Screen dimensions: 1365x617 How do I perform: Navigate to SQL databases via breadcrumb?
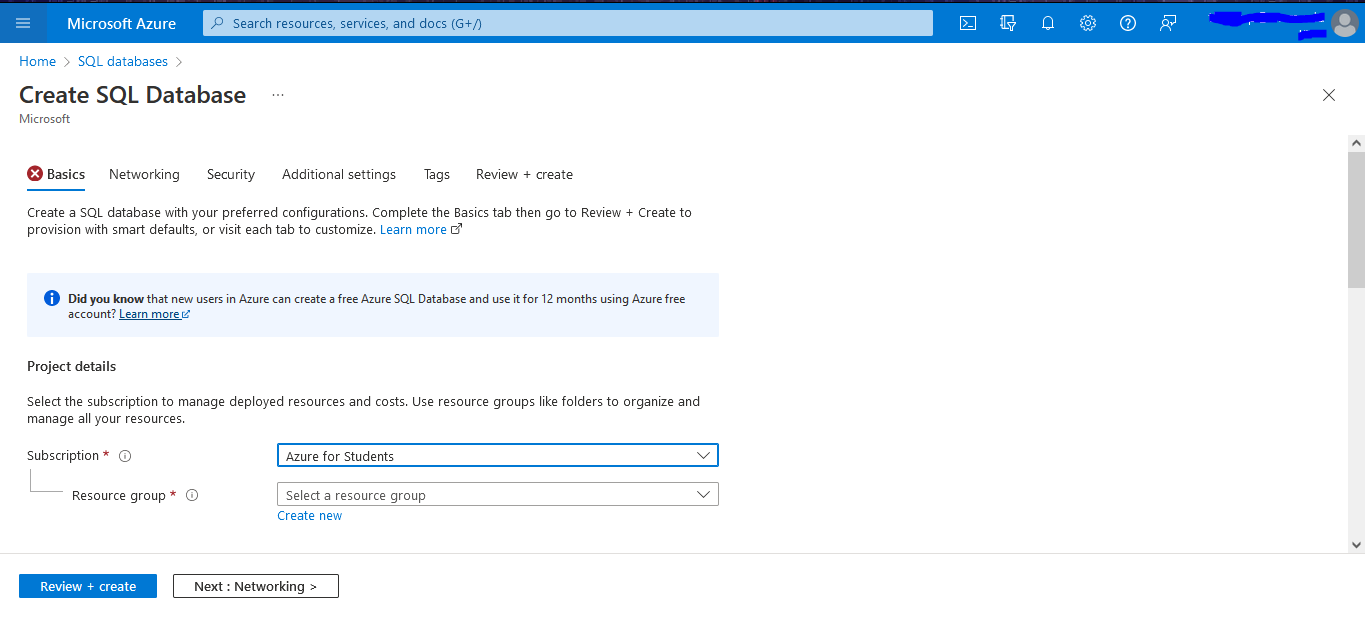tap(122, 61)
